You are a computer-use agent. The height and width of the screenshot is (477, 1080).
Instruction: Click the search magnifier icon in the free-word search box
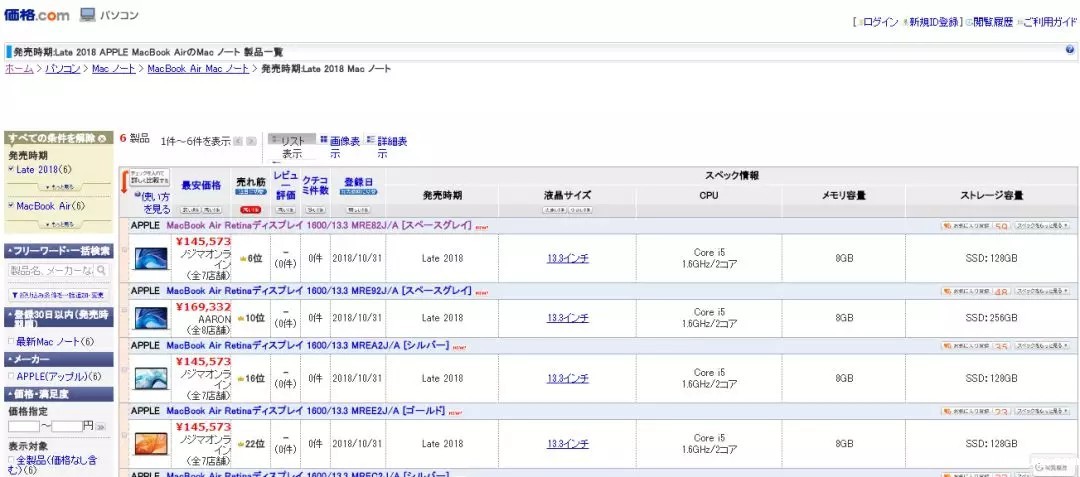pos(102,271)
